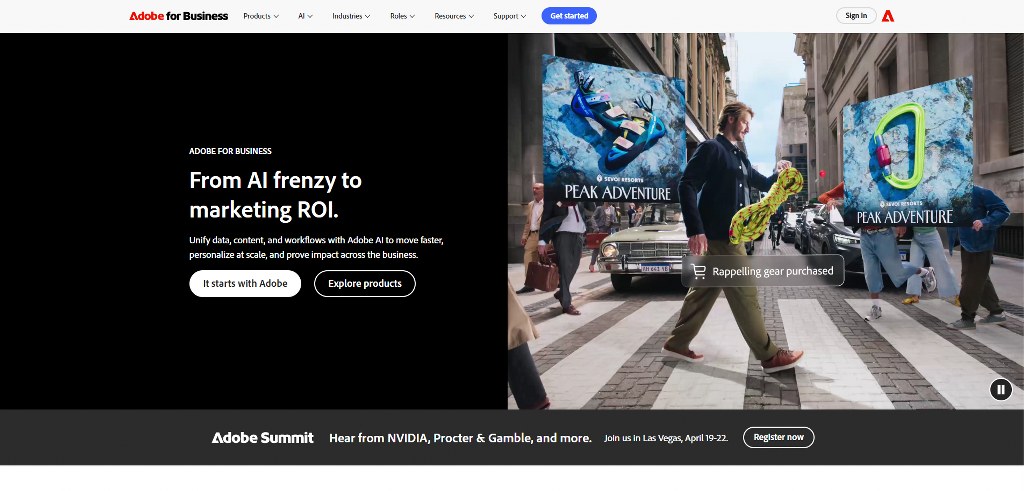Viewport: 1024px width, 491px height.
Task: Click the 'Unify data, content, and workflows' paragraph
Action: coord(317,247)
